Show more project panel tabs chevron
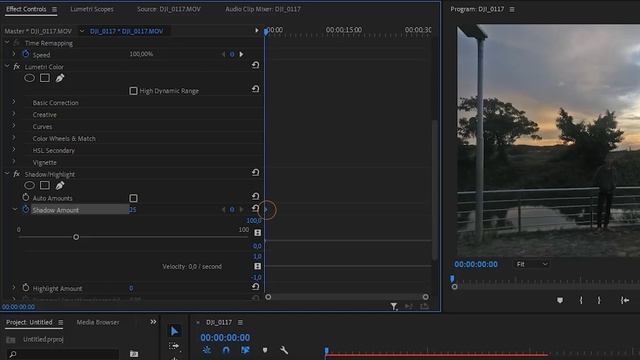Viewport: 640px width, 360px height. [153, 322]
